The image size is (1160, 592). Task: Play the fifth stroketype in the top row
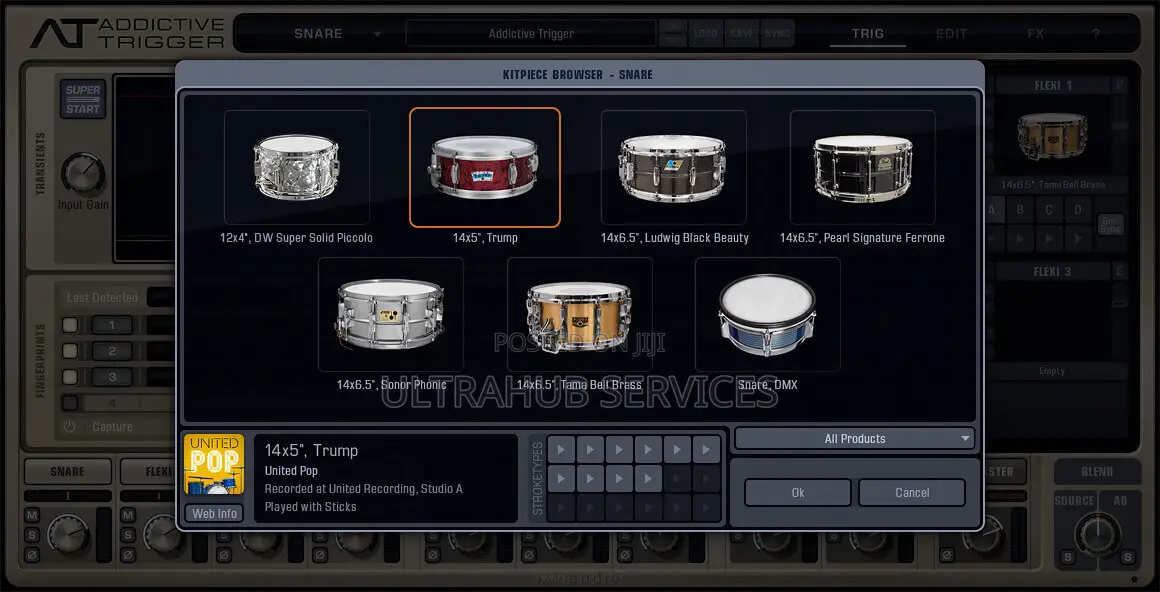click(678, 449)
